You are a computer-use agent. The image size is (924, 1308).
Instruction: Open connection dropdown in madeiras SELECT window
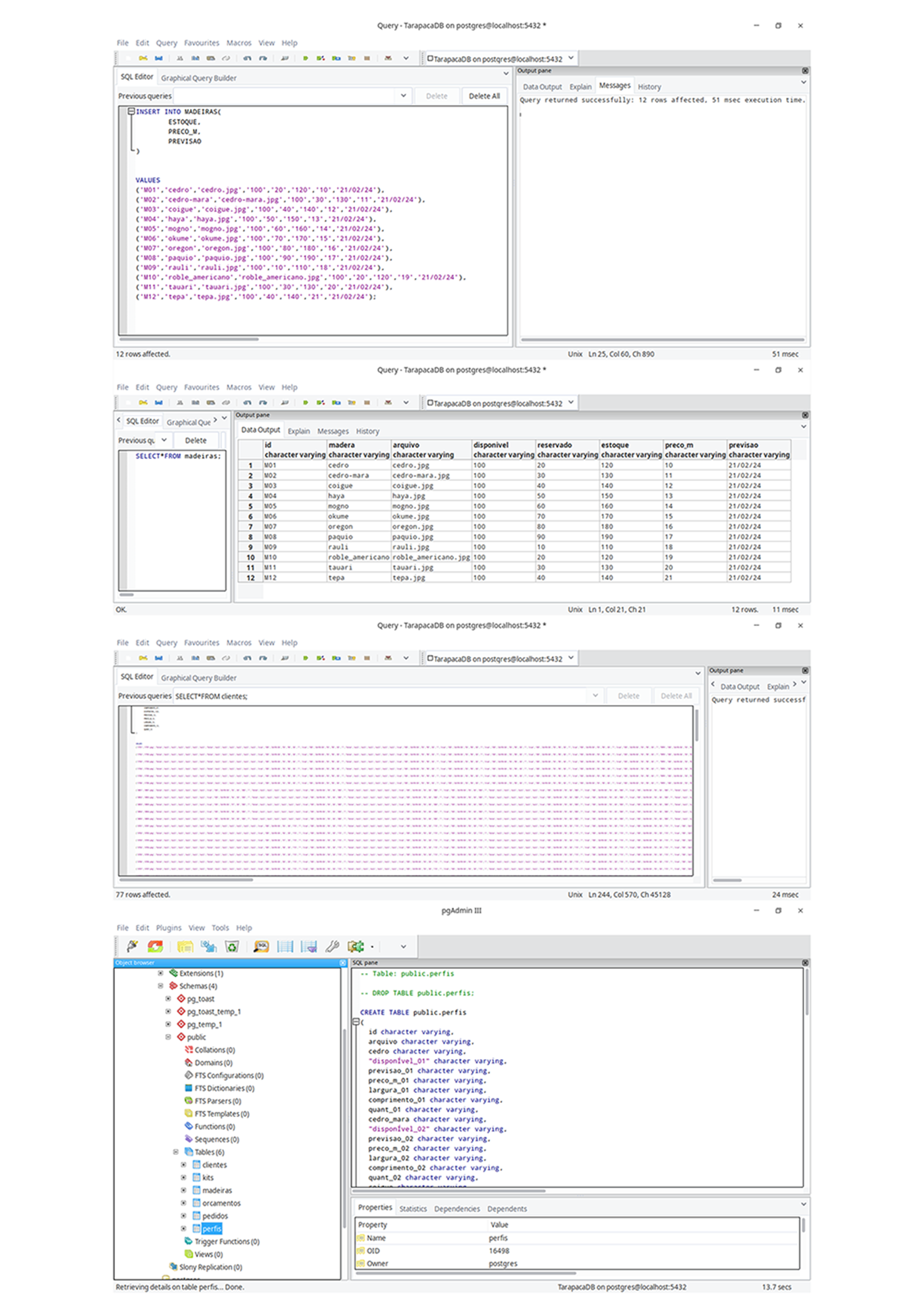pos(570,403)
